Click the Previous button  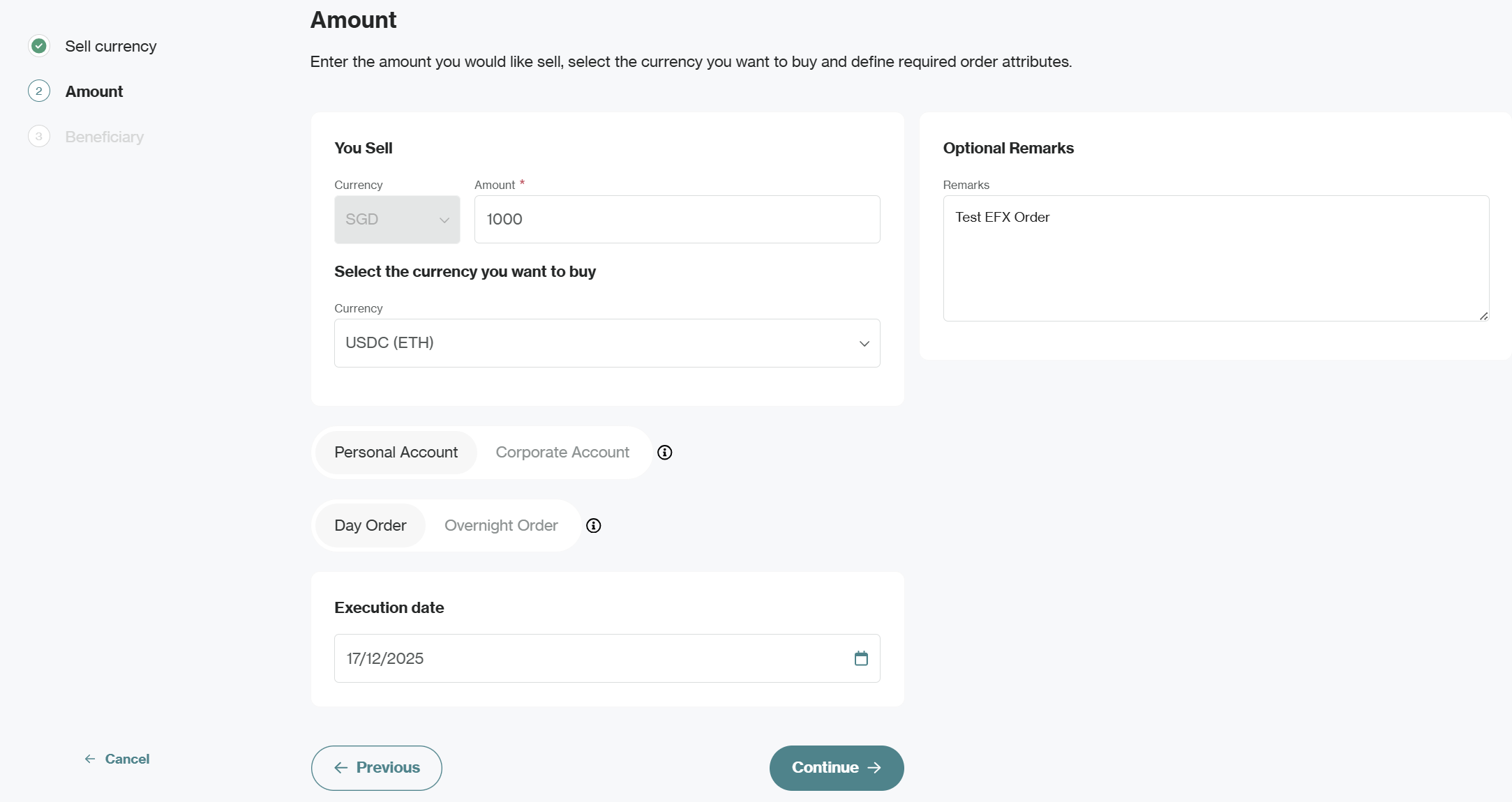click(x=377, y=768)
